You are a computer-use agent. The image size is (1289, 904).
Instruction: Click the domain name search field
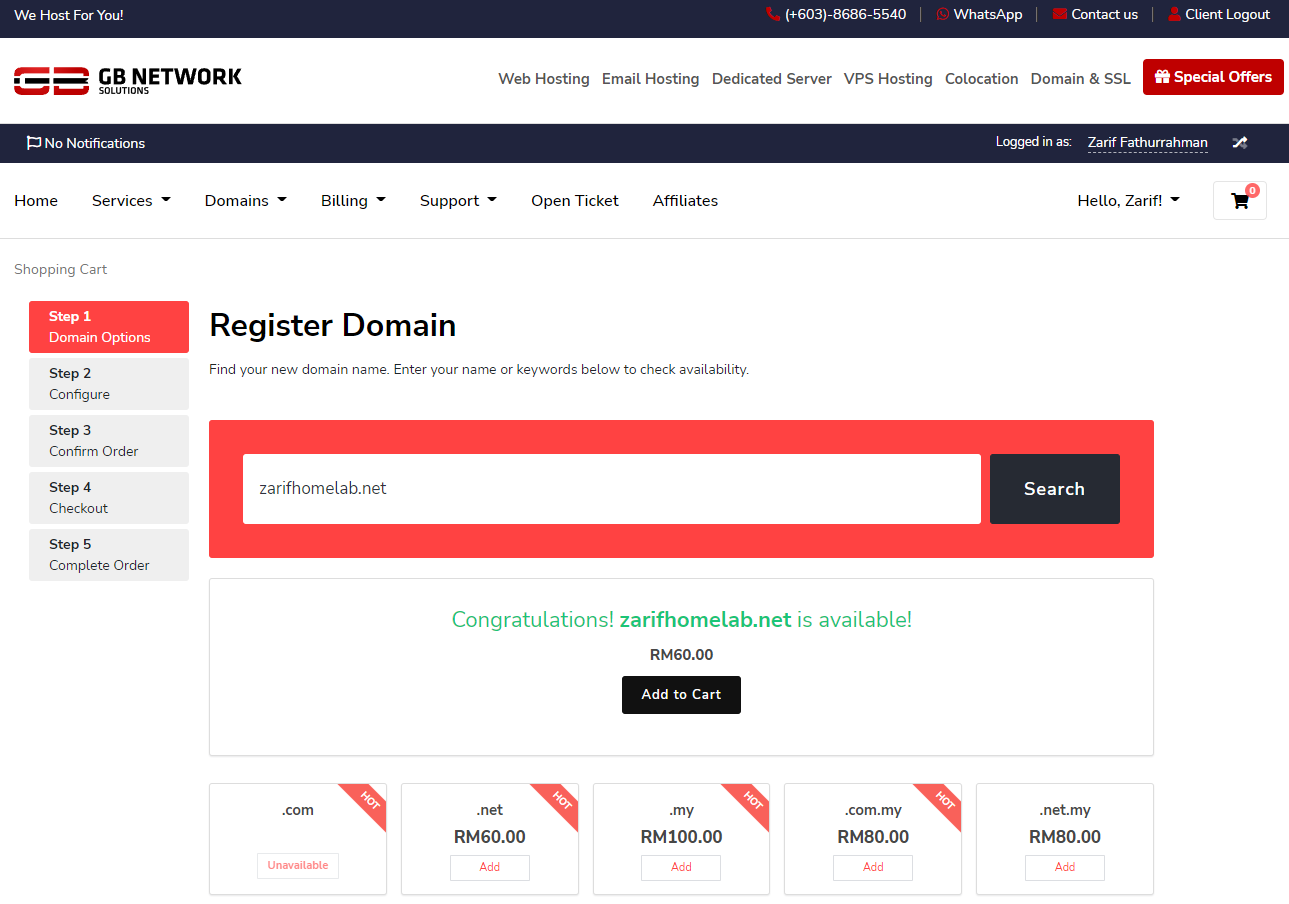point(611,489)
